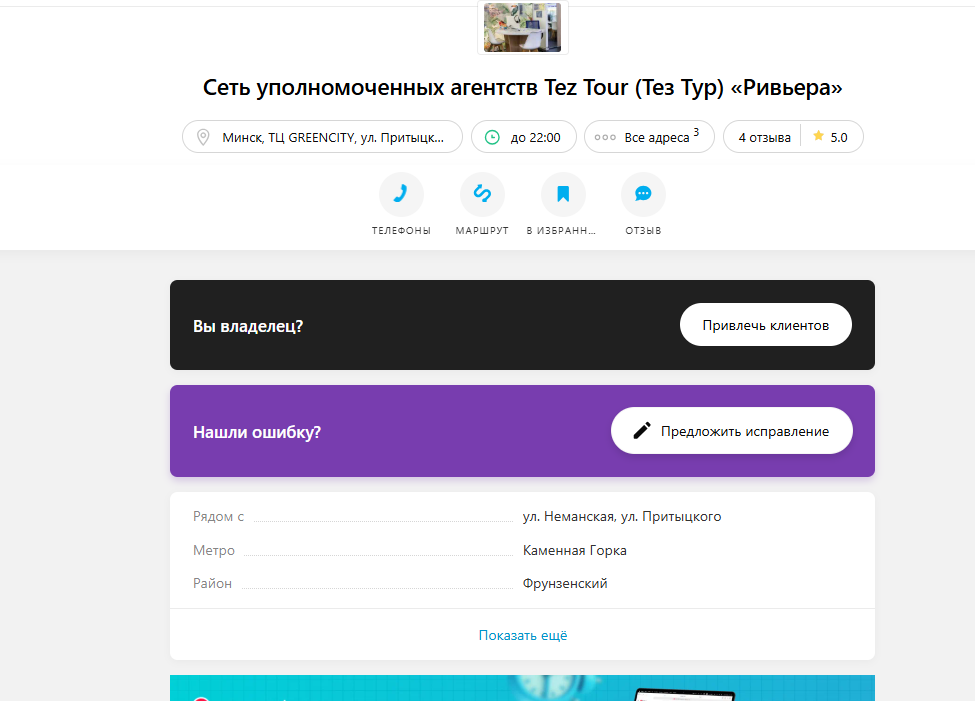
Task: Open the agency photo thumbnail
Action: [522, 27]
